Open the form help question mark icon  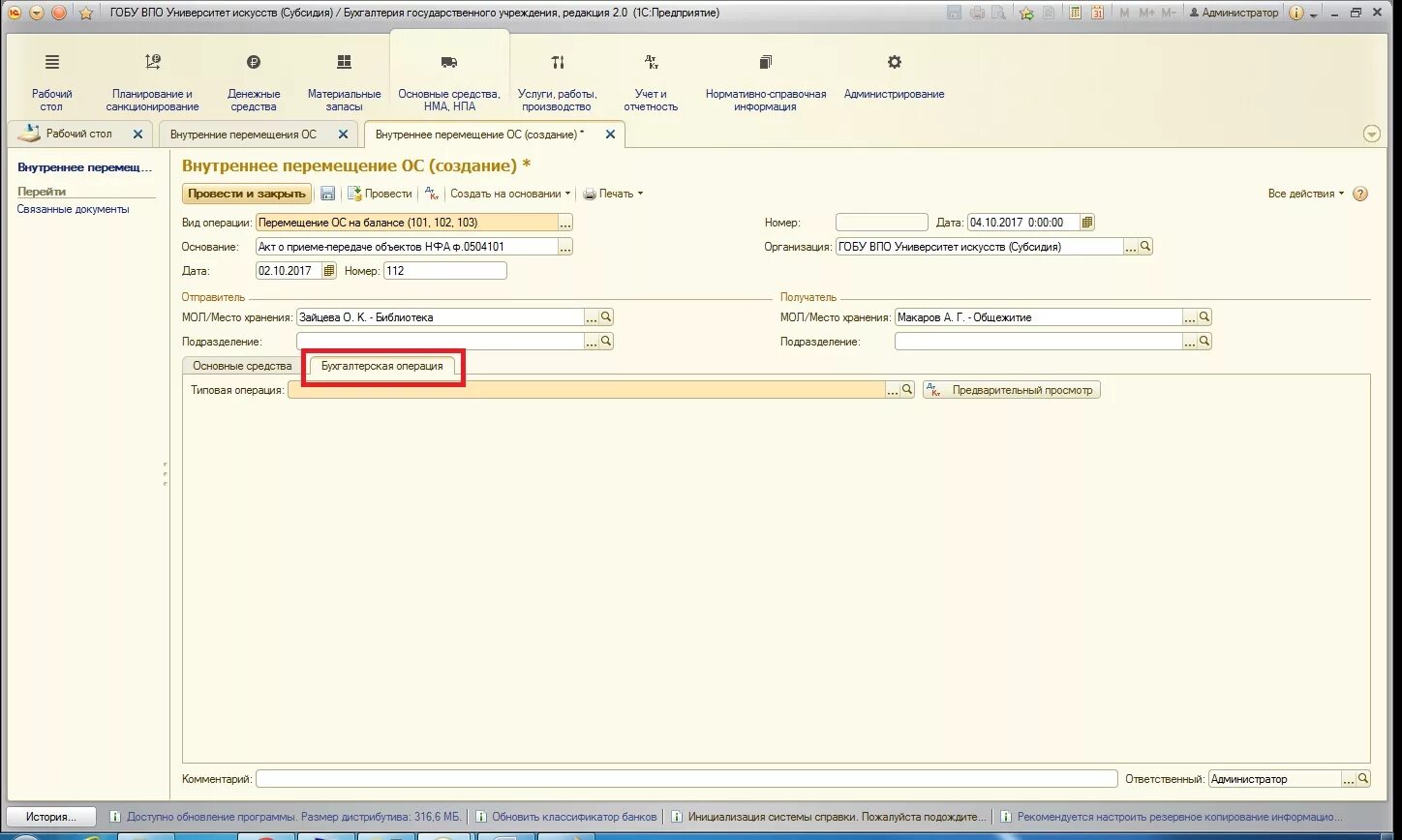tap(1360, 194)
